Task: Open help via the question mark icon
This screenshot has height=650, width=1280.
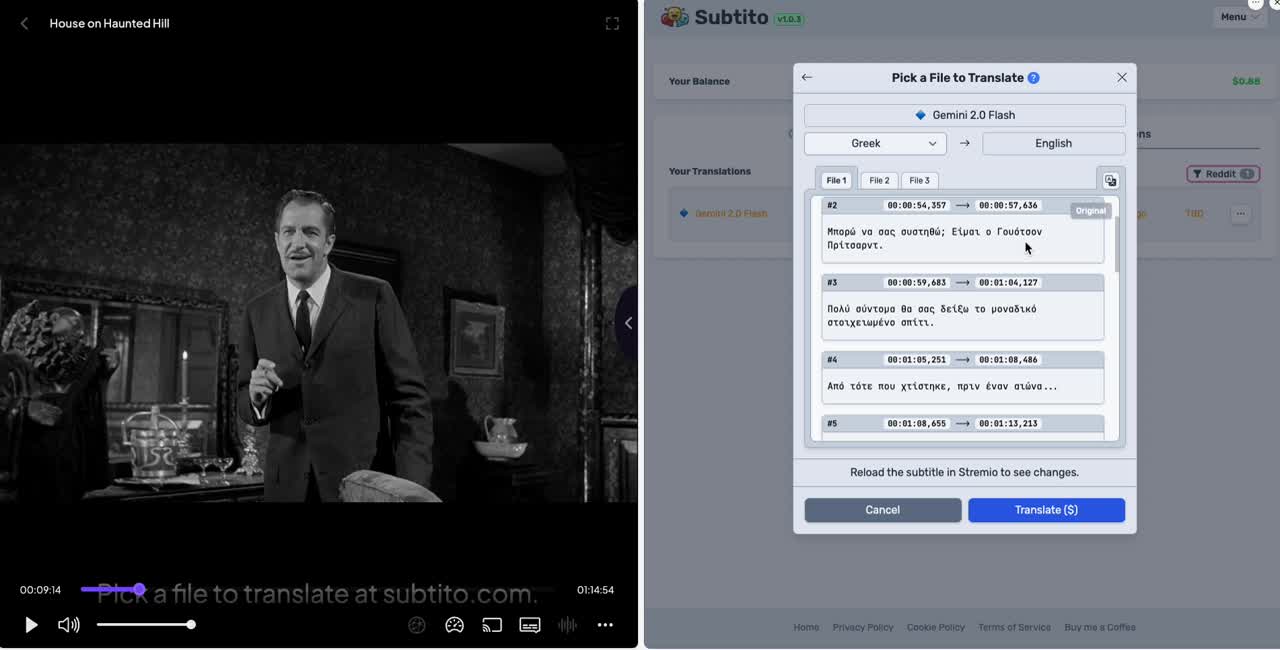Action: click(1035, 77)
